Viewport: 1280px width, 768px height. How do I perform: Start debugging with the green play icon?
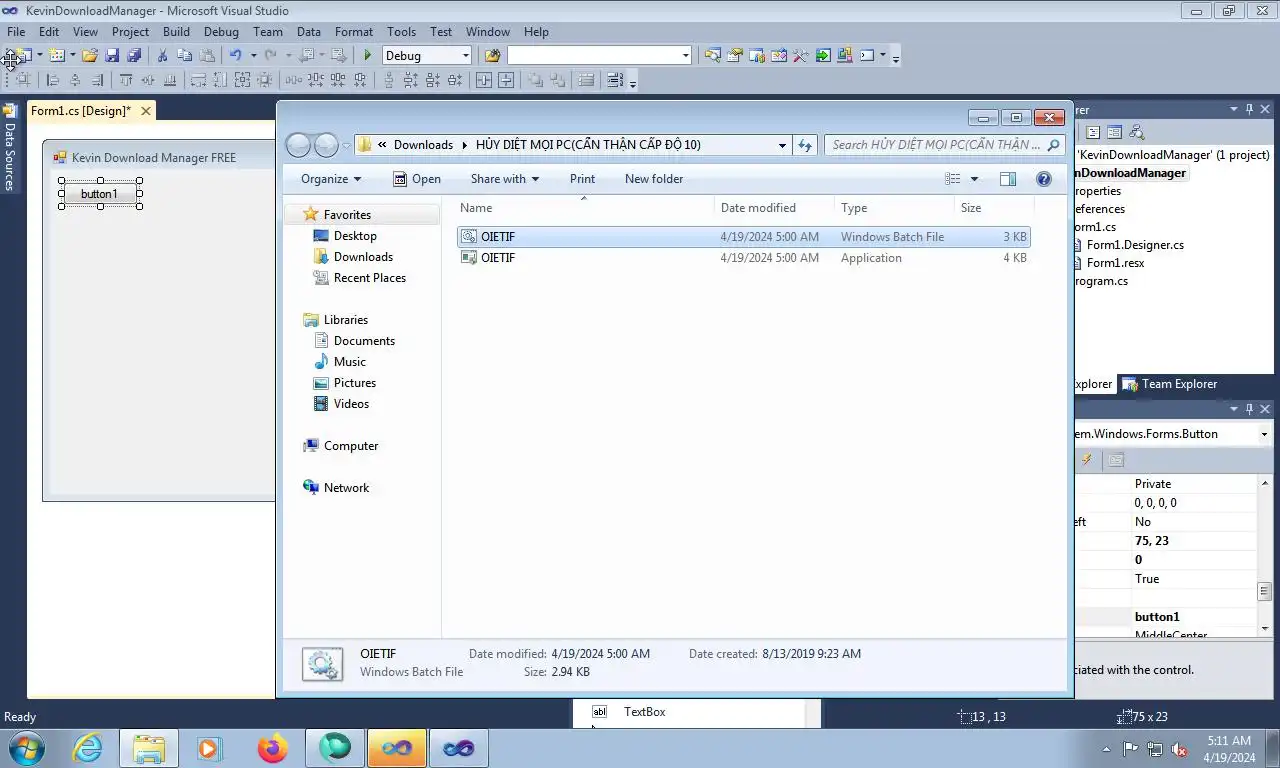[368, 56]
